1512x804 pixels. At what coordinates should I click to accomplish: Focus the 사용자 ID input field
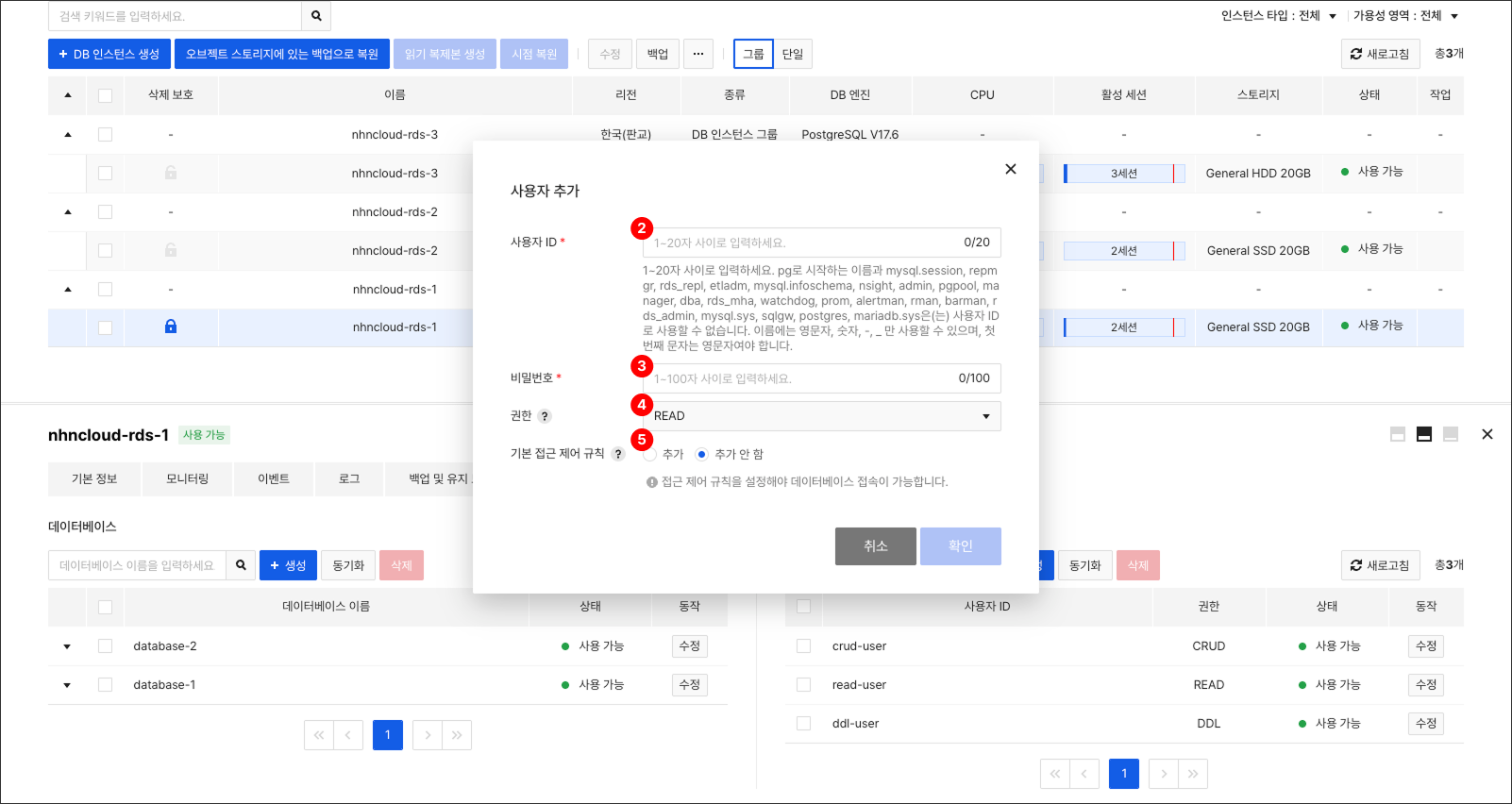[x=822, y=243]
